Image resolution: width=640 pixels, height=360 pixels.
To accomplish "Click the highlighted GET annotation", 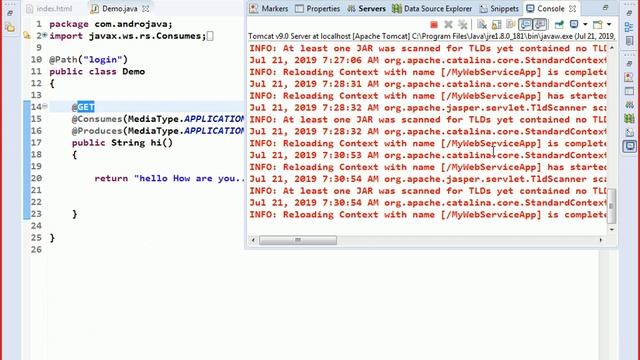I will (x=86, y=107).
